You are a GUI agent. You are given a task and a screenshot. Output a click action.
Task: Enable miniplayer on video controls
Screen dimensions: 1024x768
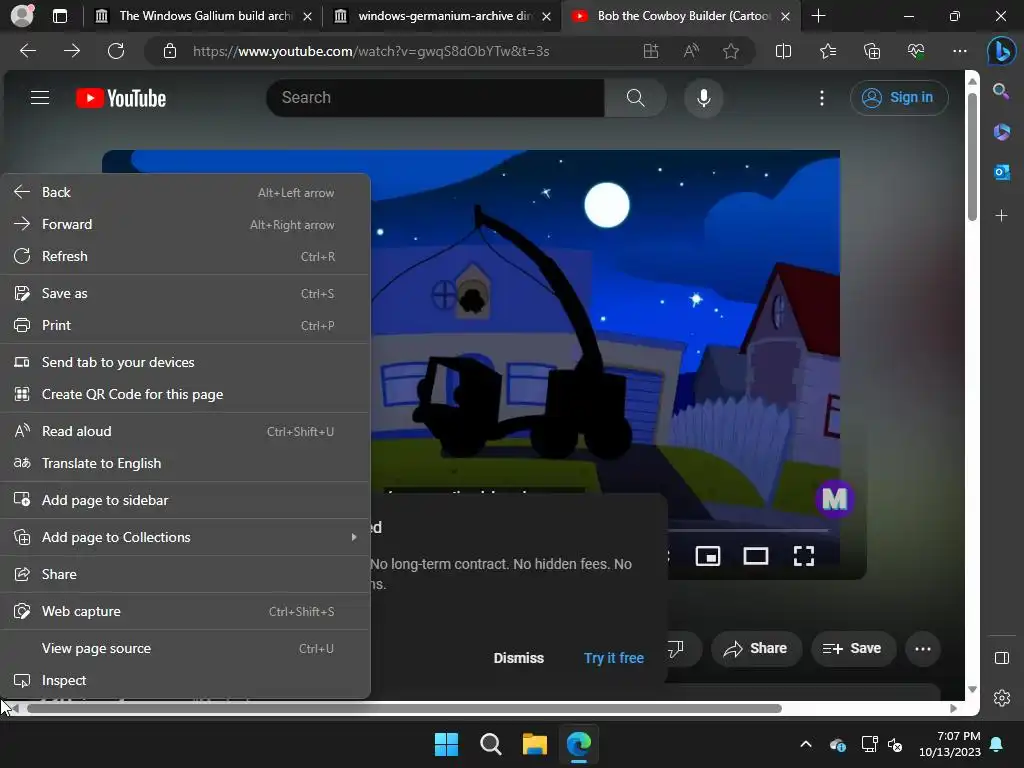pyautogui.click(x=708, y=556)
